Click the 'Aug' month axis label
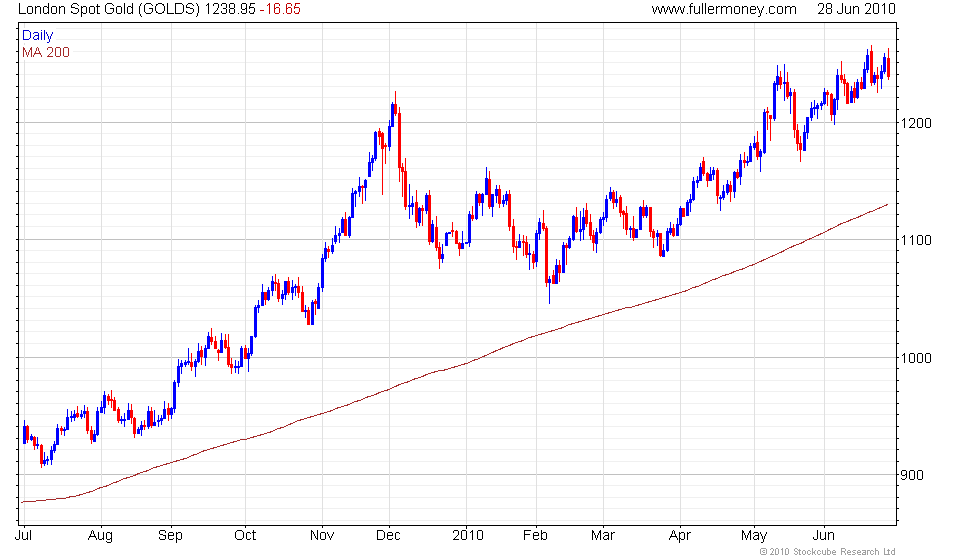 pyautogui.click(x=100, y=536)
